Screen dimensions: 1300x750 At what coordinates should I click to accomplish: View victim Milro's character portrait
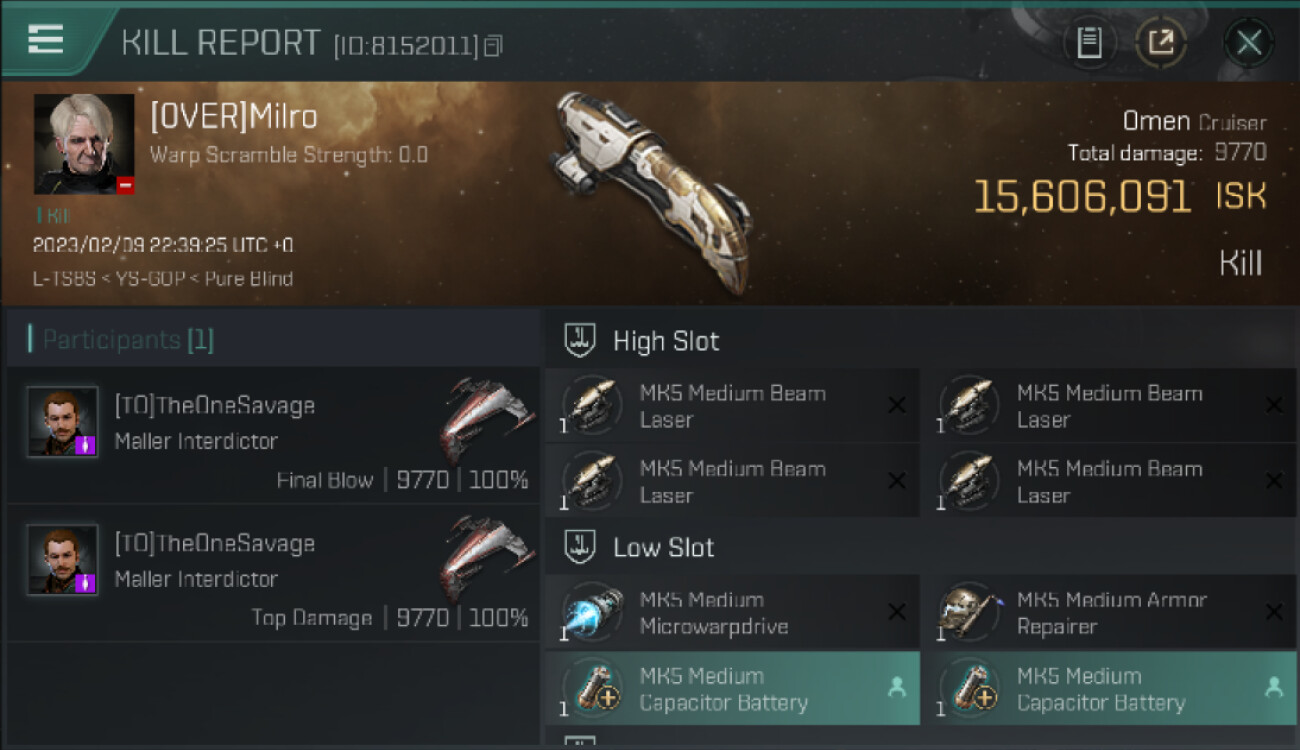(84, 144)
